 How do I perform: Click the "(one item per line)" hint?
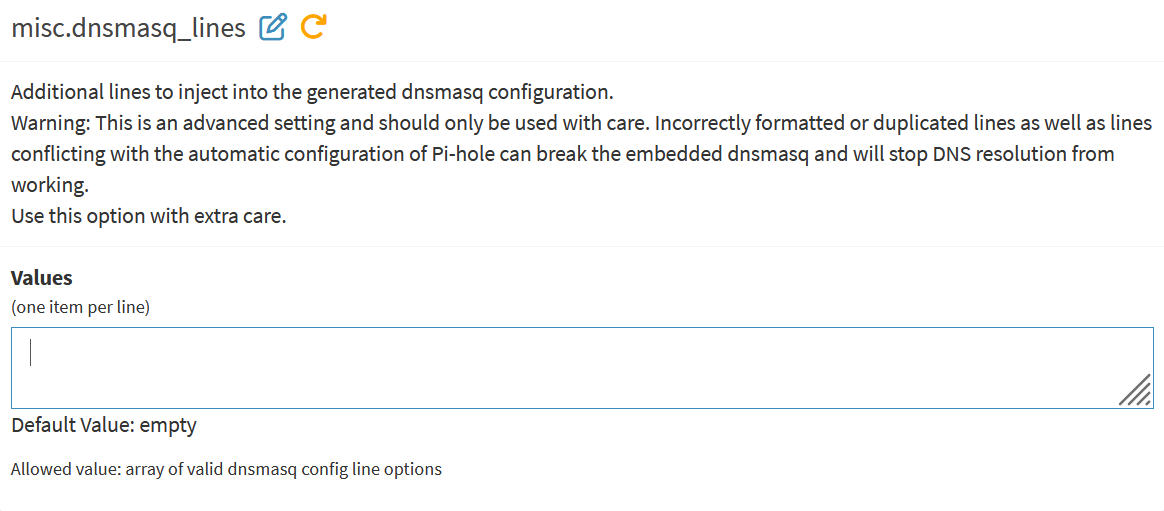pos(80,307)
